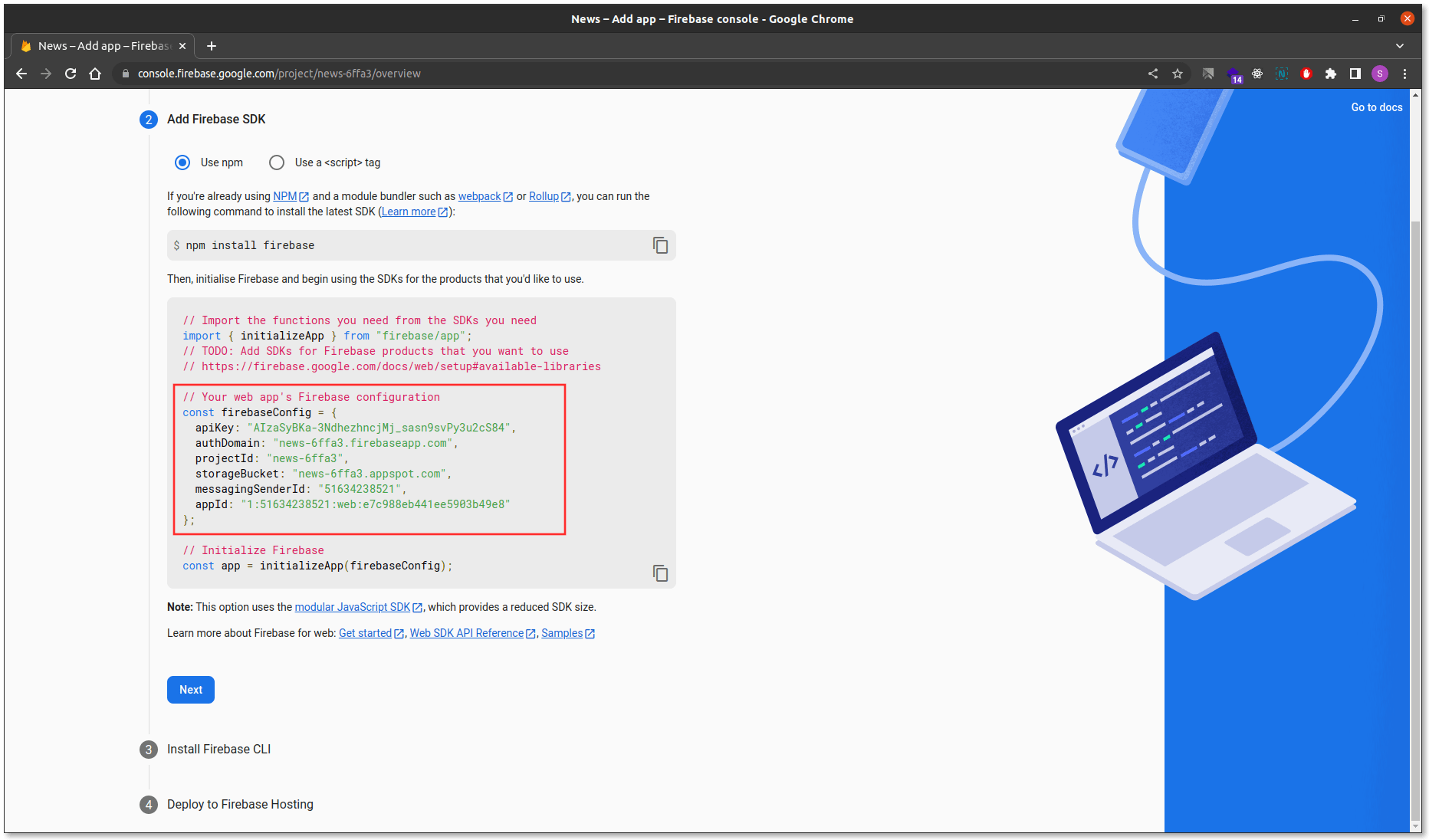
Task: Open the Chrome side panel icon
Action: tap(1355, 74)
